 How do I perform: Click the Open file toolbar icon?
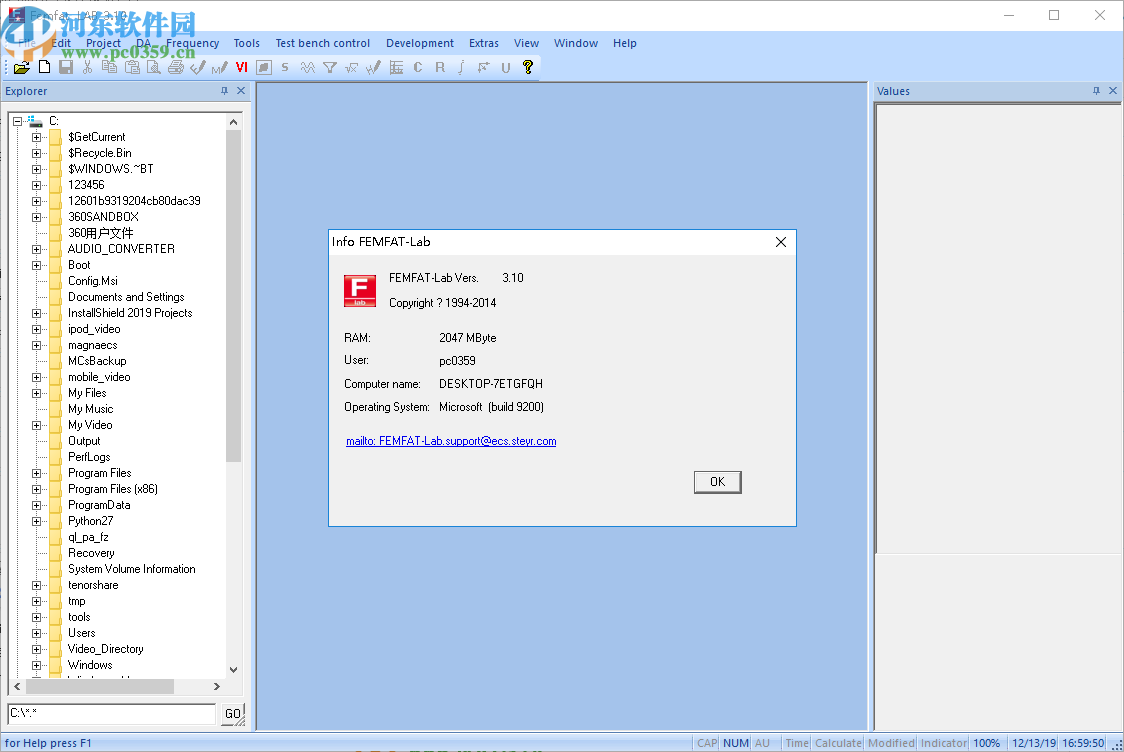(22, 67)
